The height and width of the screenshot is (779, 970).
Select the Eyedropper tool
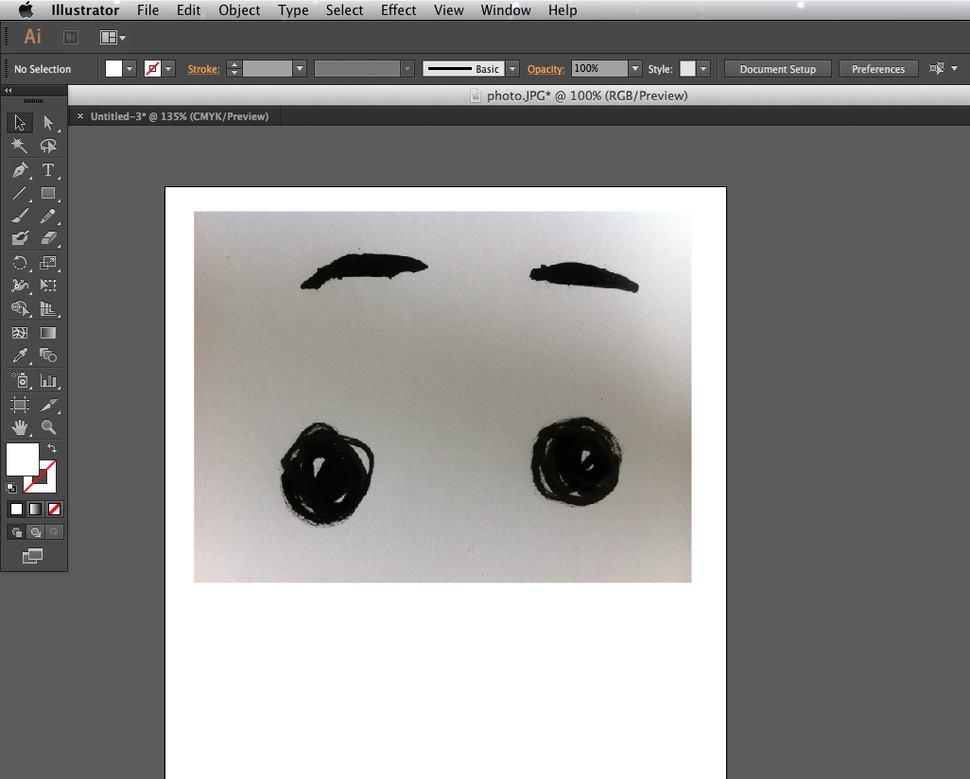coord(18,355)
